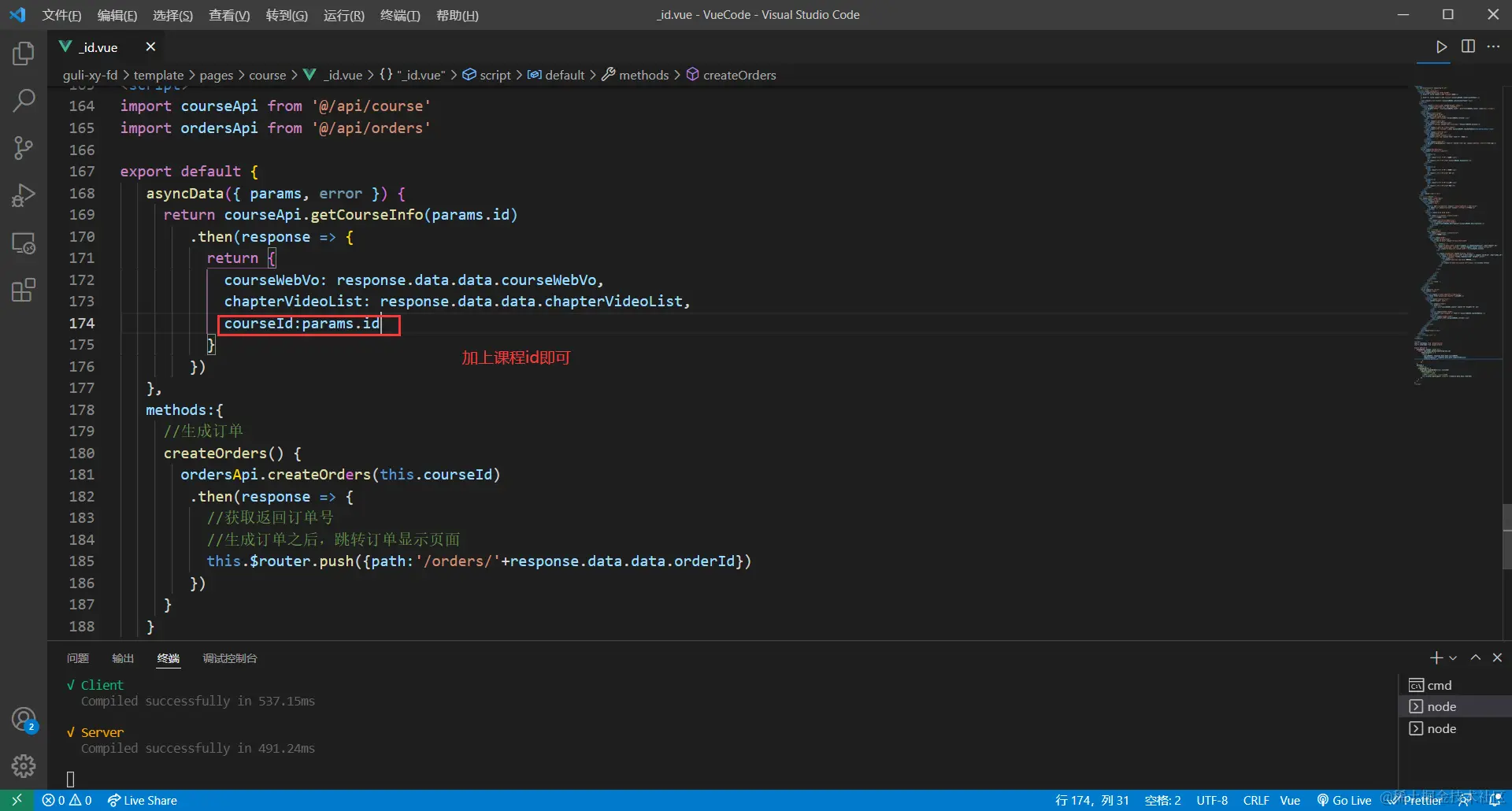
Task: Open the Extensions view
Action: (24, 291)
